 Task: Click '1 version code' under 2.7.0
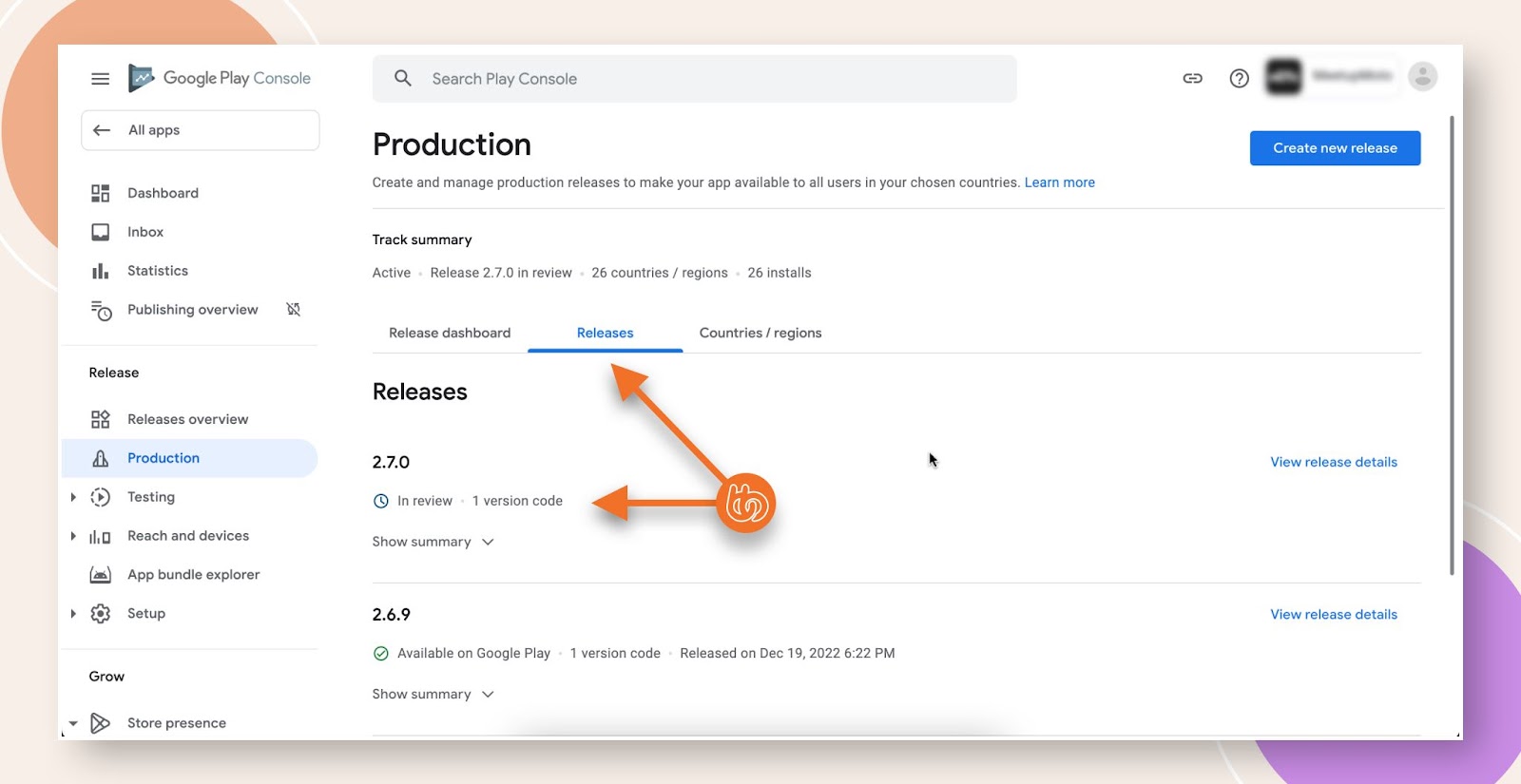(517, 501)
